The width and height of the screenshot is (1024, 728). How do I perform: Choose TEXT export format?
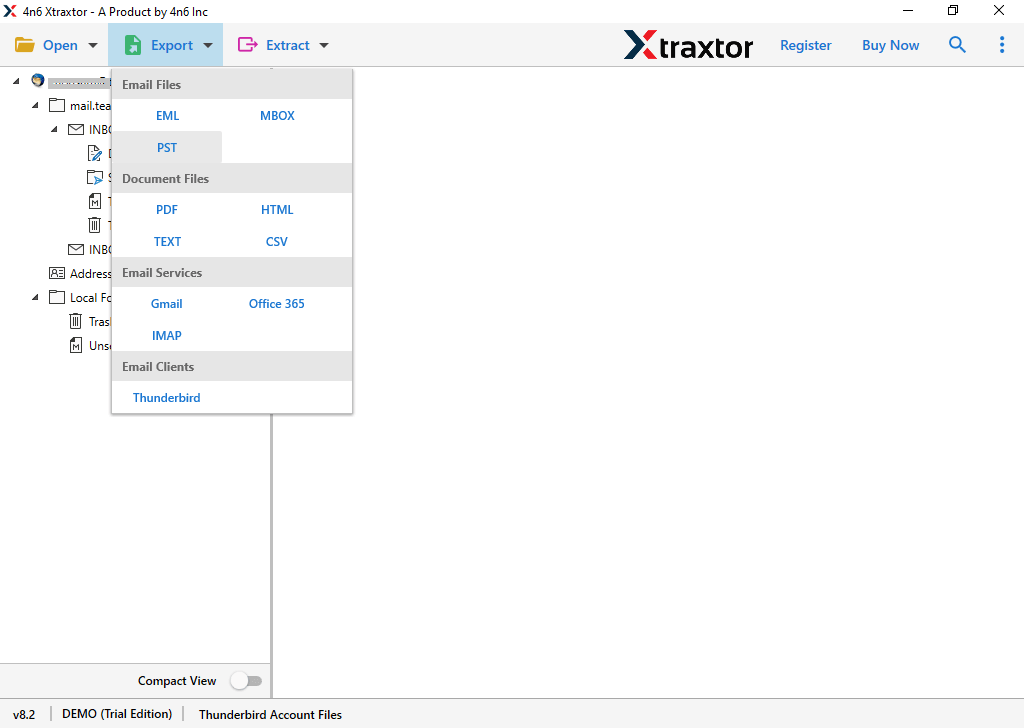(x=167, y=242)
